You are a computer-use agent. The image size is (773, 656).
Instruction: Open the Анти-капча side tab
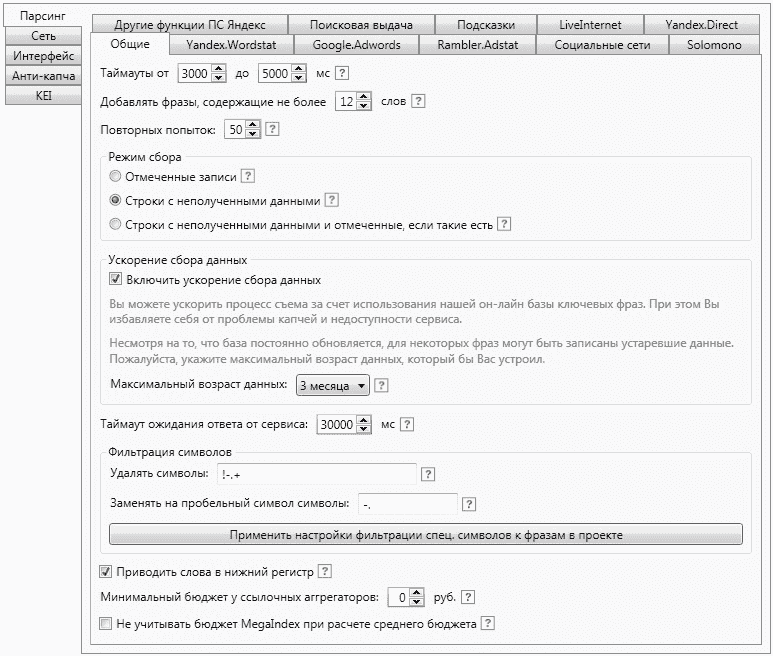pyautogui.click(x=43, y=76)
